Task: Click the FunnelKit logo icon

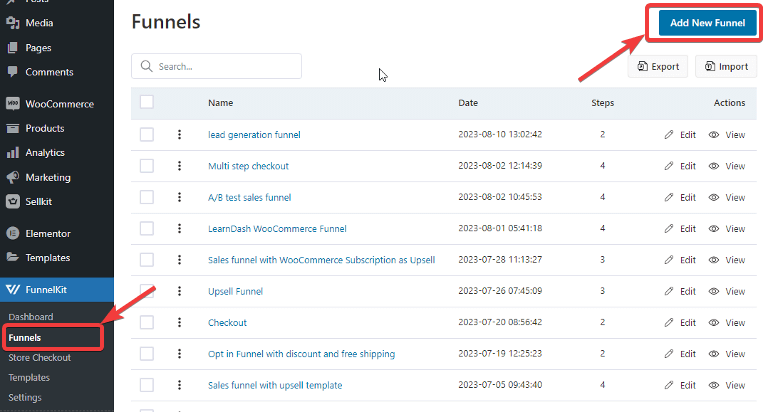Action: click(13, 291)
